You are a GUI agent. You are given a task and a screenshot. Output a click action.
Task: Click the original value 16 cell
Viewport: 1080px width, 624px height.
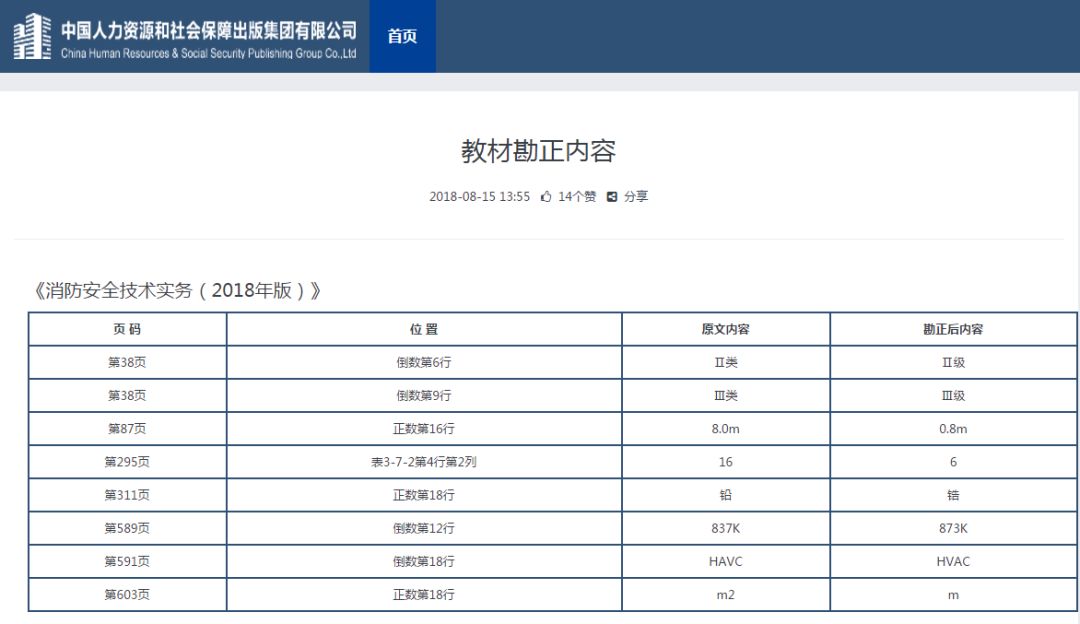(x=726, y=461)
